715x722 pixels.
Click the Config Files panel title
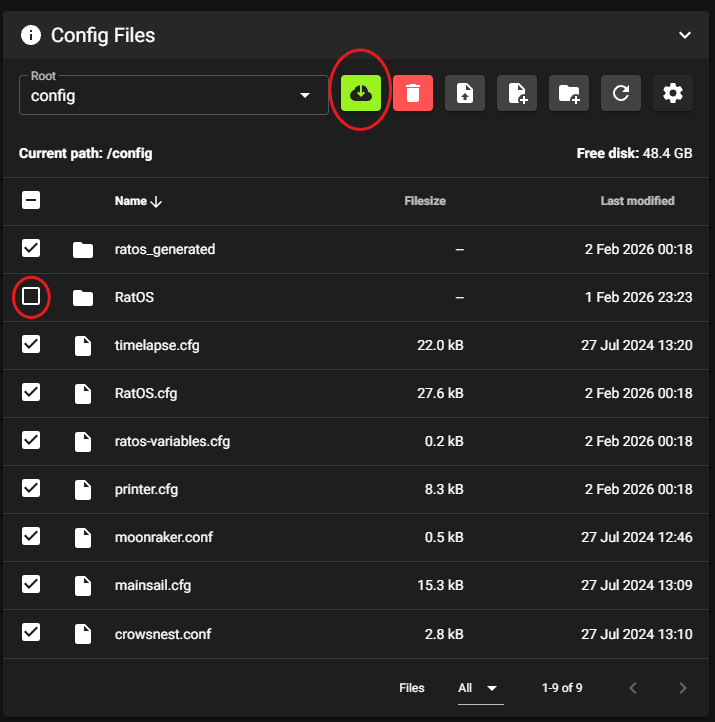[103, 35]
